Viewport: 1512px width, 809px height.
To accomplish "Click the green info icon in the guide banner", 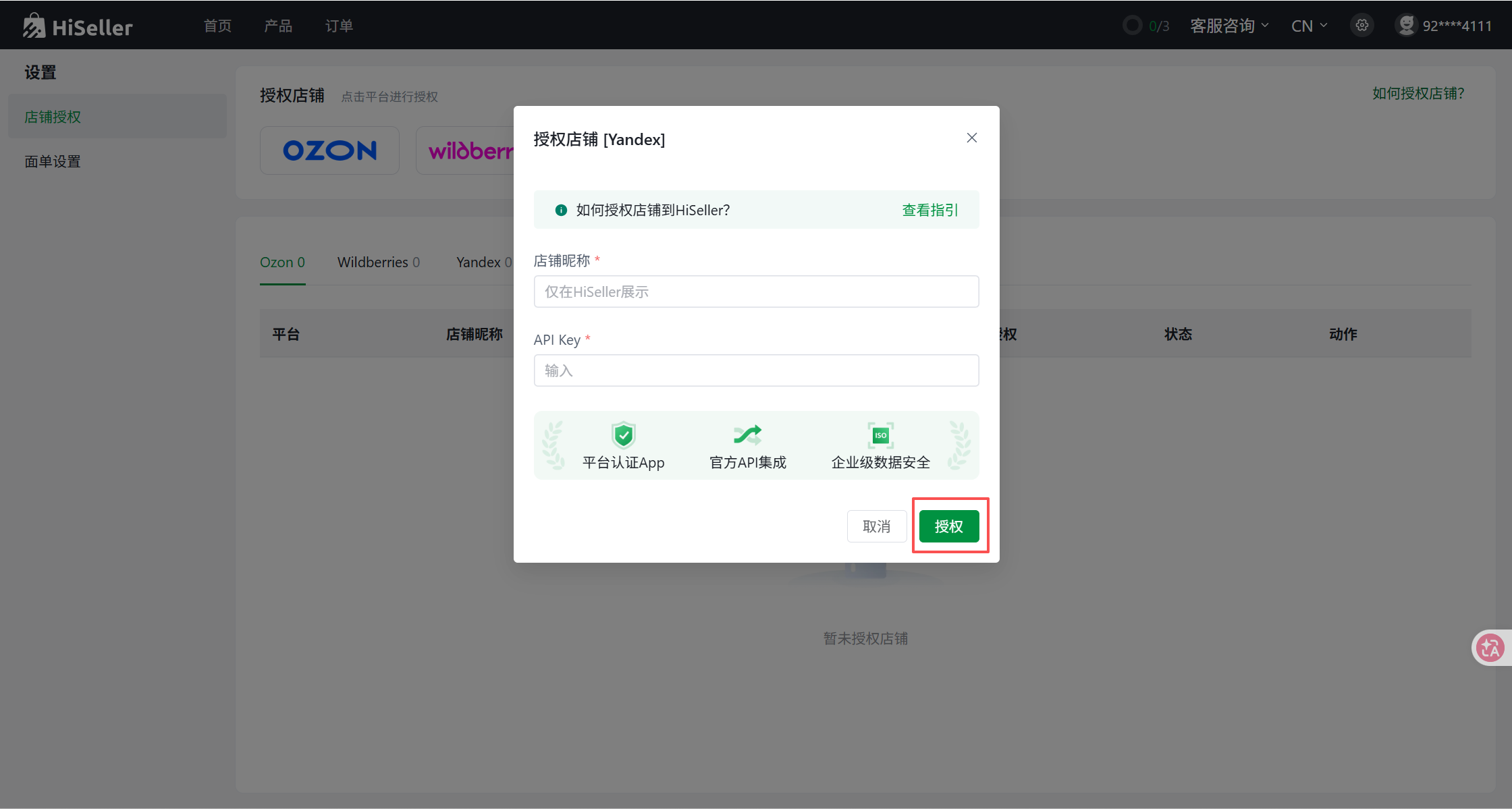I will pos(560,210).
